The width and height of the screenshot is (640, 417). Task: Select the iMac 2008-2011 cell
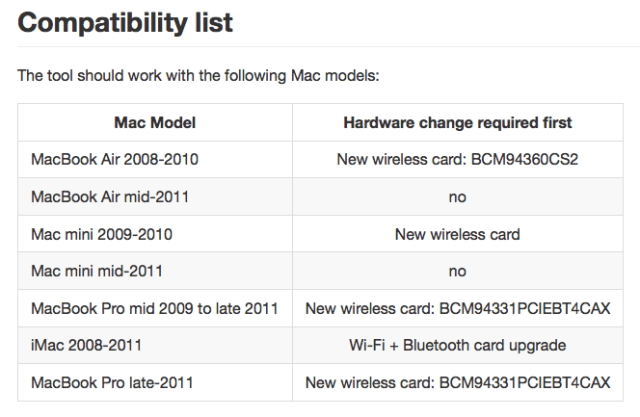[x=86, y=345]
